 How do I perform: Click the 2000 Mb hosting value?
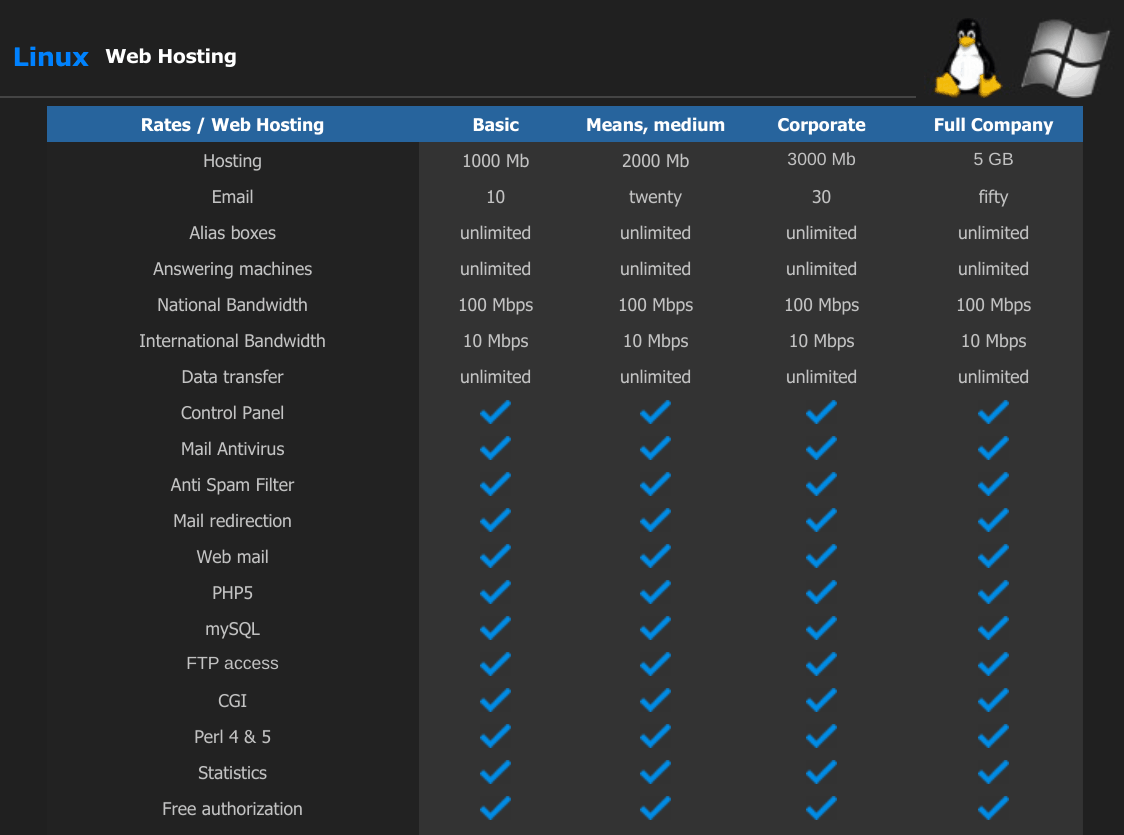655,161
